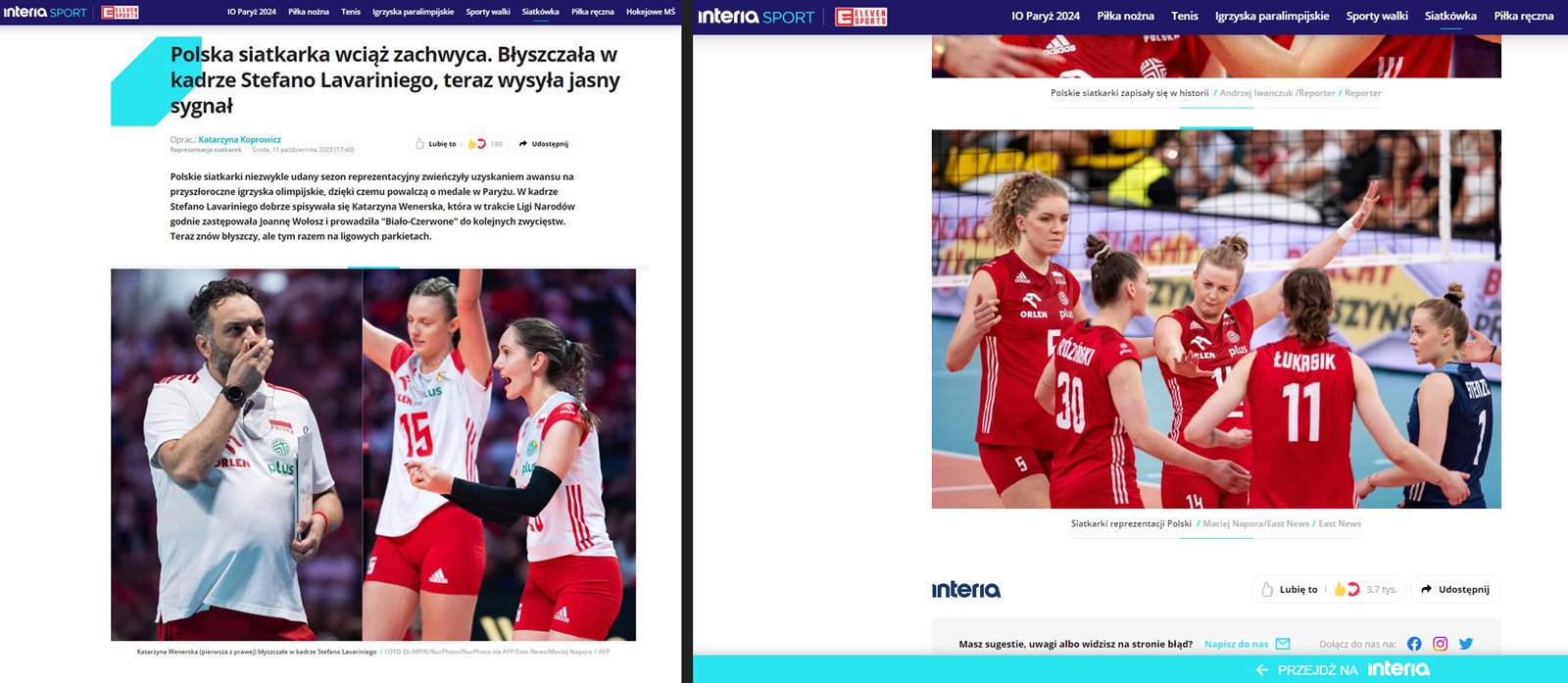1568x683 pixels.
Task: Click thumbs-up icon beside Lubię to, left article
Action: tap(419, 144)
